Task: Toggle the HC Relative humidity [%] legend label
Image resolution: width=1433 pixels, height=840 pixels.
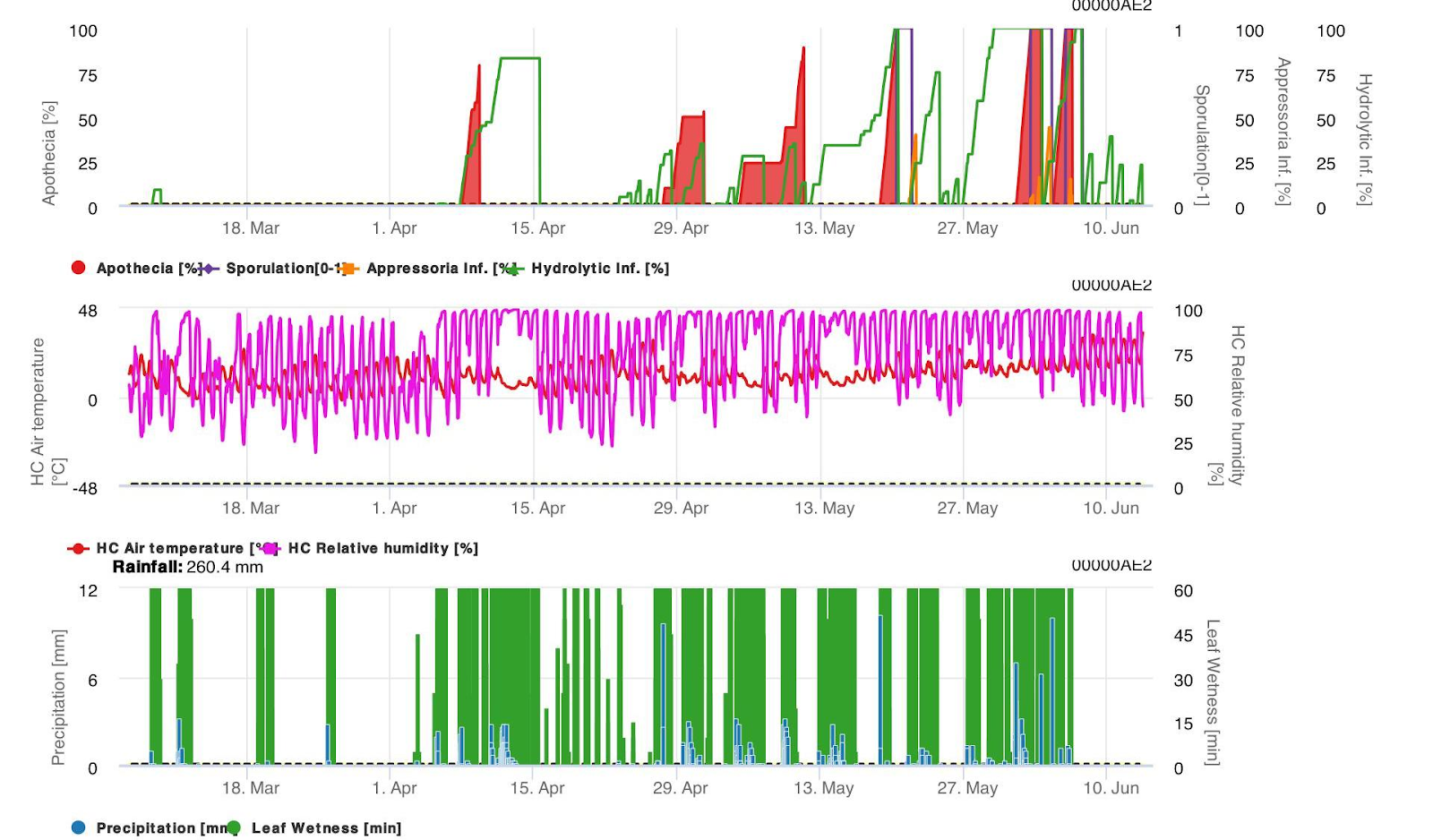Action: coord(382,548)
